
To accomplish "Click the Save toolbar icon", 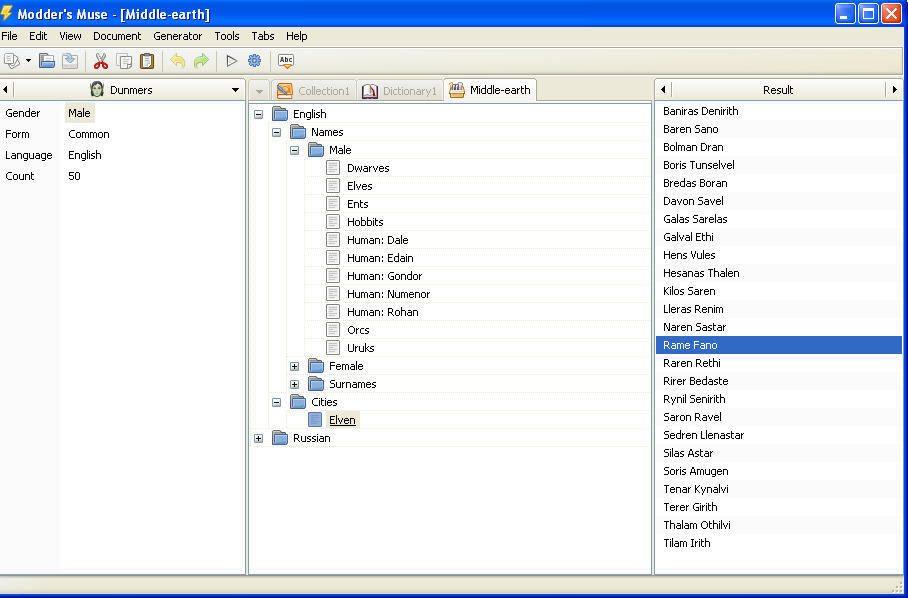I will click(x=70, y=60).
